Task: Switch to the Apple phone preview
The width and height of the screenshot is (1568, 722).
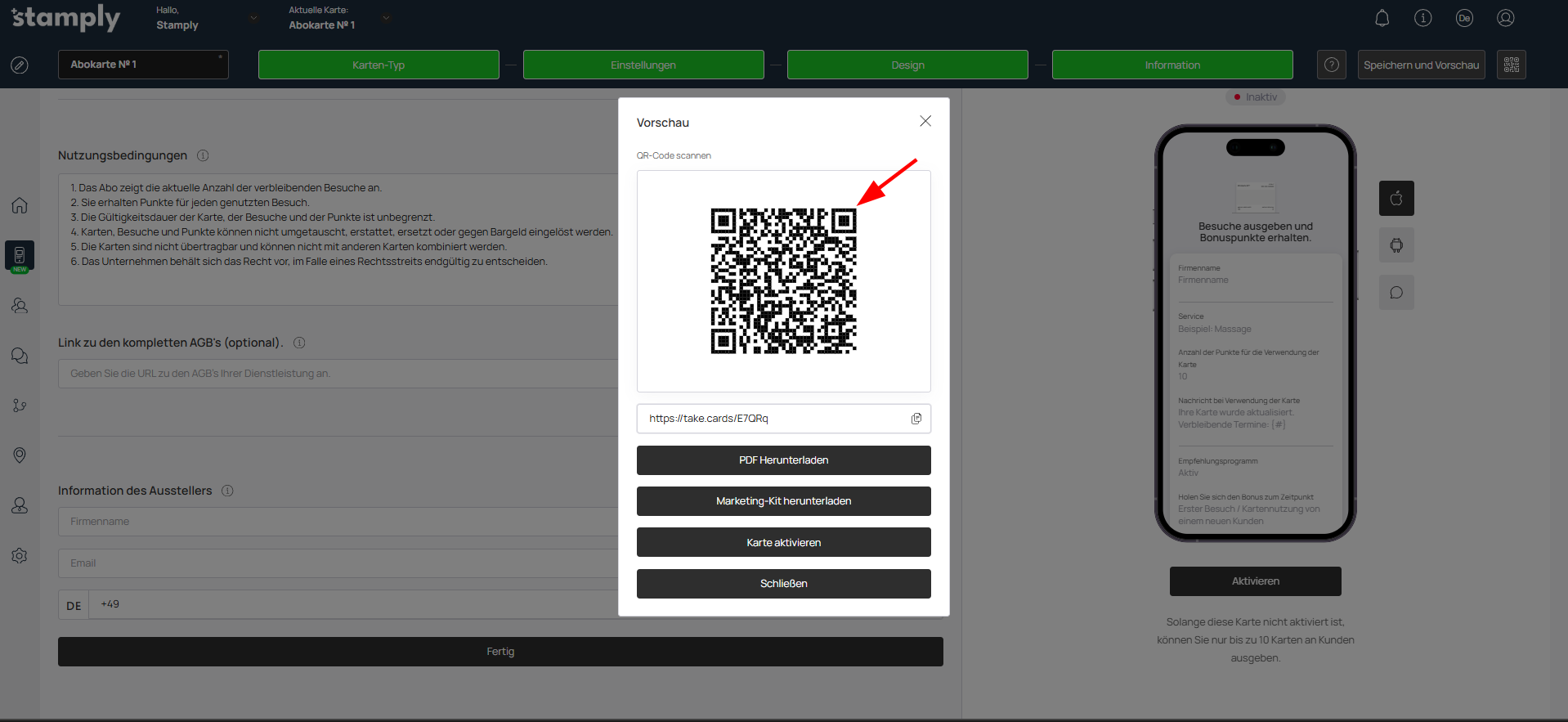Action: coord(1396,199)
